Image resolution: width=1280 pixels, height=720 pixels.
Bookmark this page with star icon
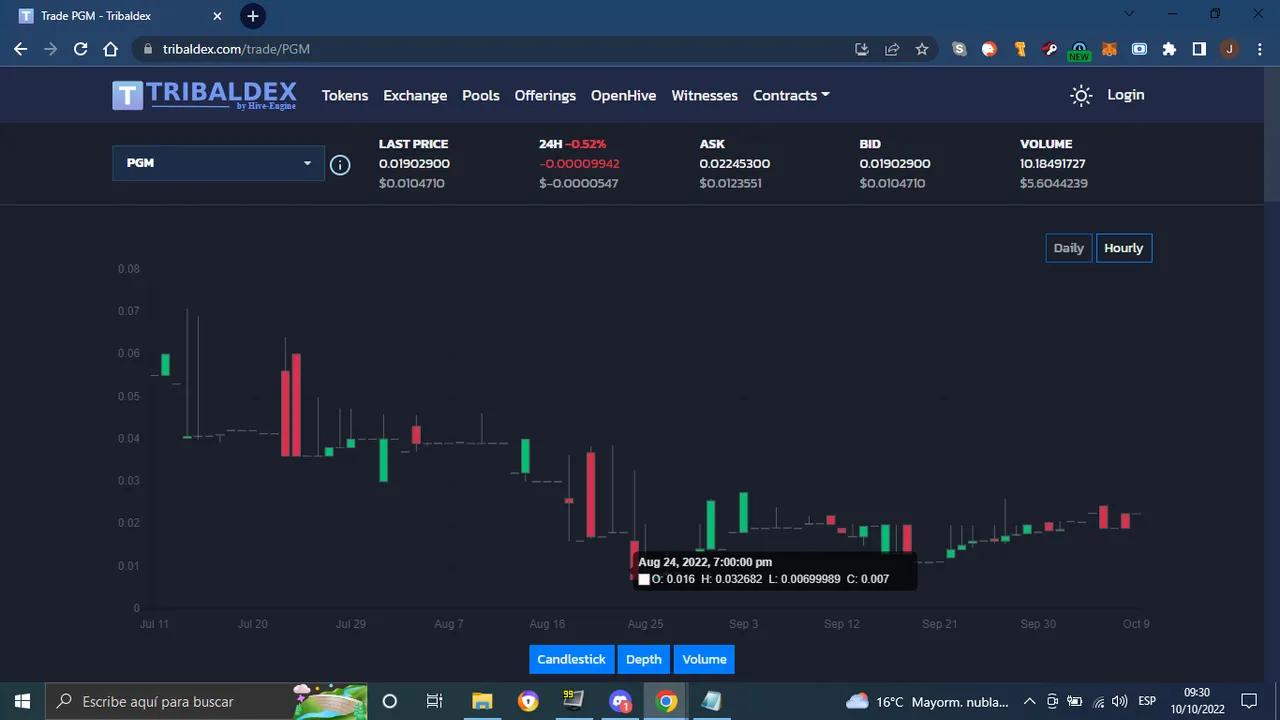click(x=922, y=49)
